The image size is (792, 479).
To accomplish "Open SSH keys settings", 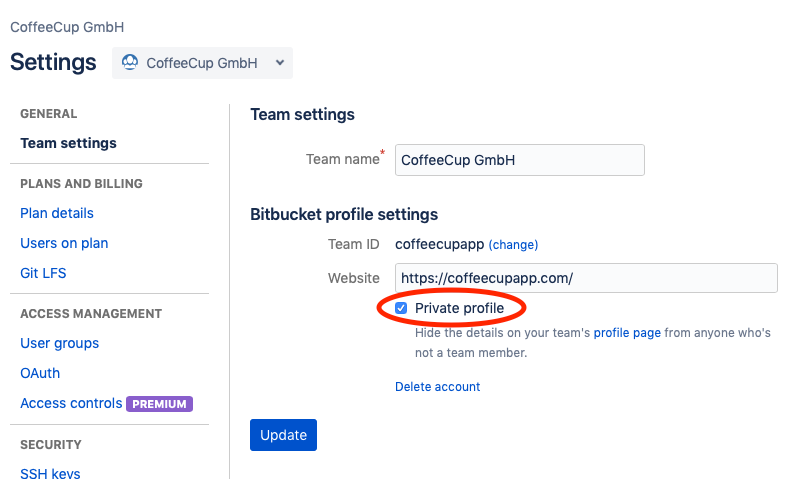I will click(x=50, y=473).
